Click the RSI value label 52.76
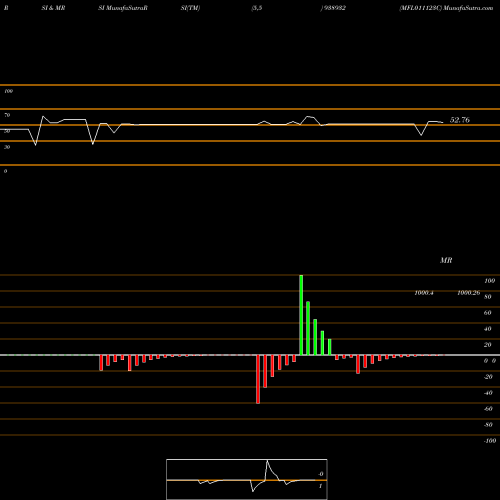 pyautogui.click(x=460, y=120)
